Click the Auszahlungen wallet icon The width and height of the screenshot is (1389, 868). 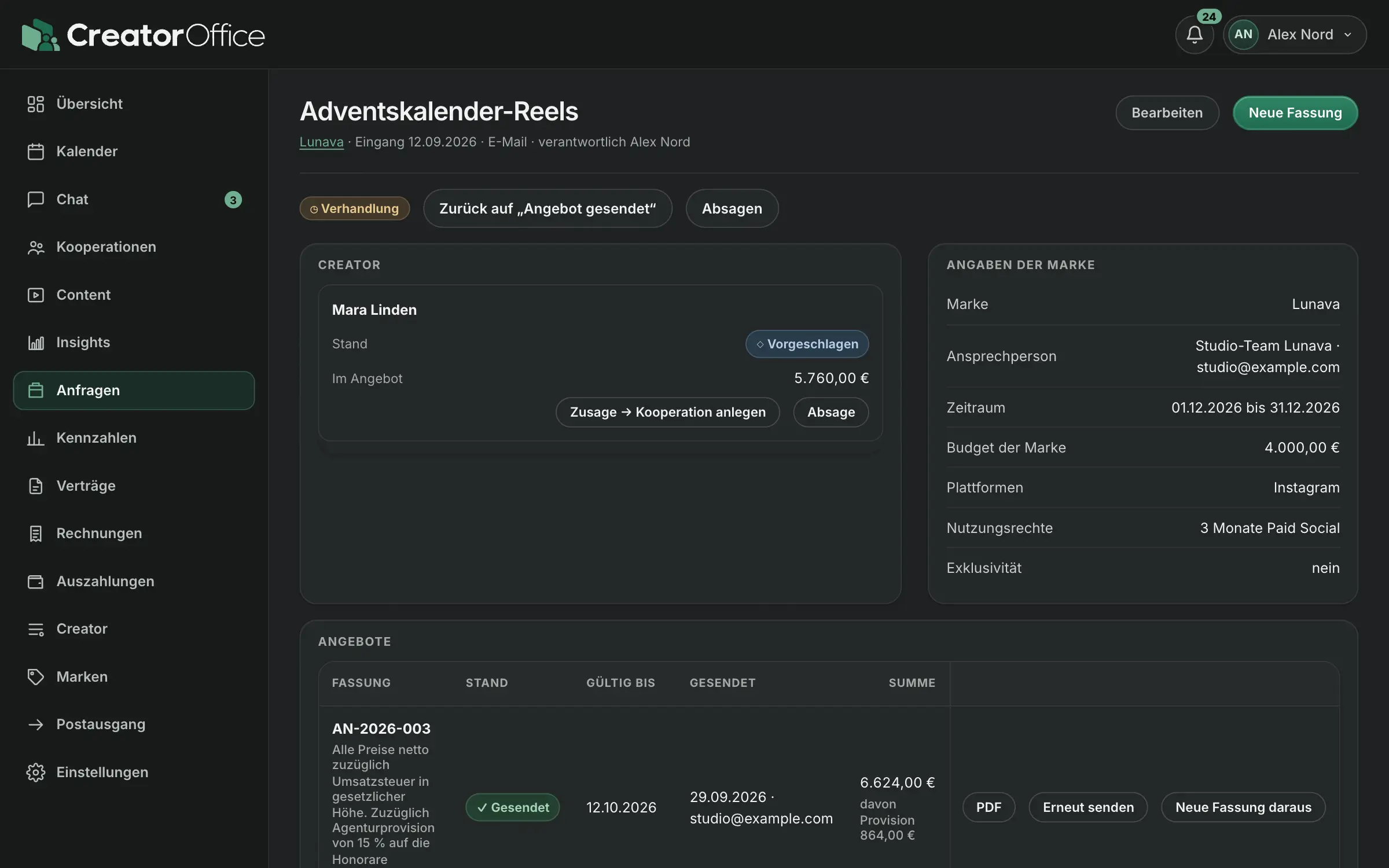coord(36,582)
